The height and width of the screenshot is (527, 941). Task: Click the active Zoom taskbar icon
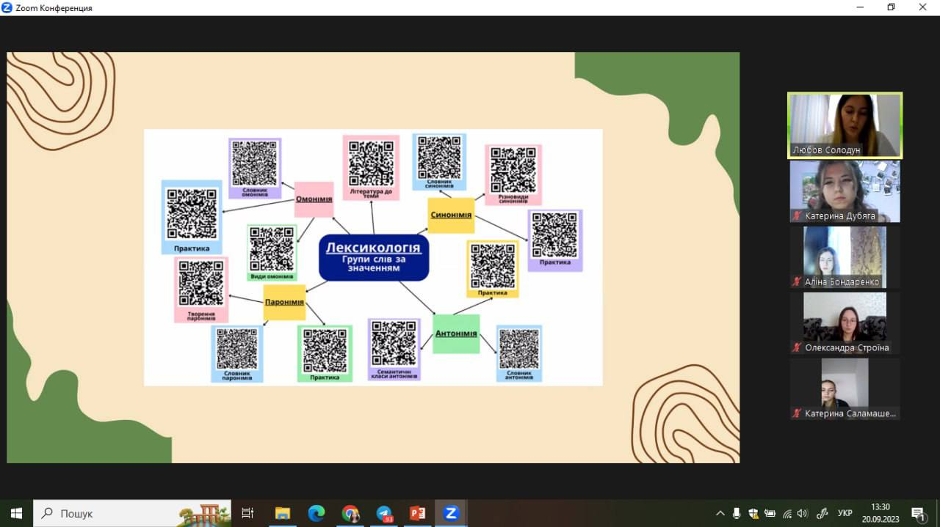[451, 513]
